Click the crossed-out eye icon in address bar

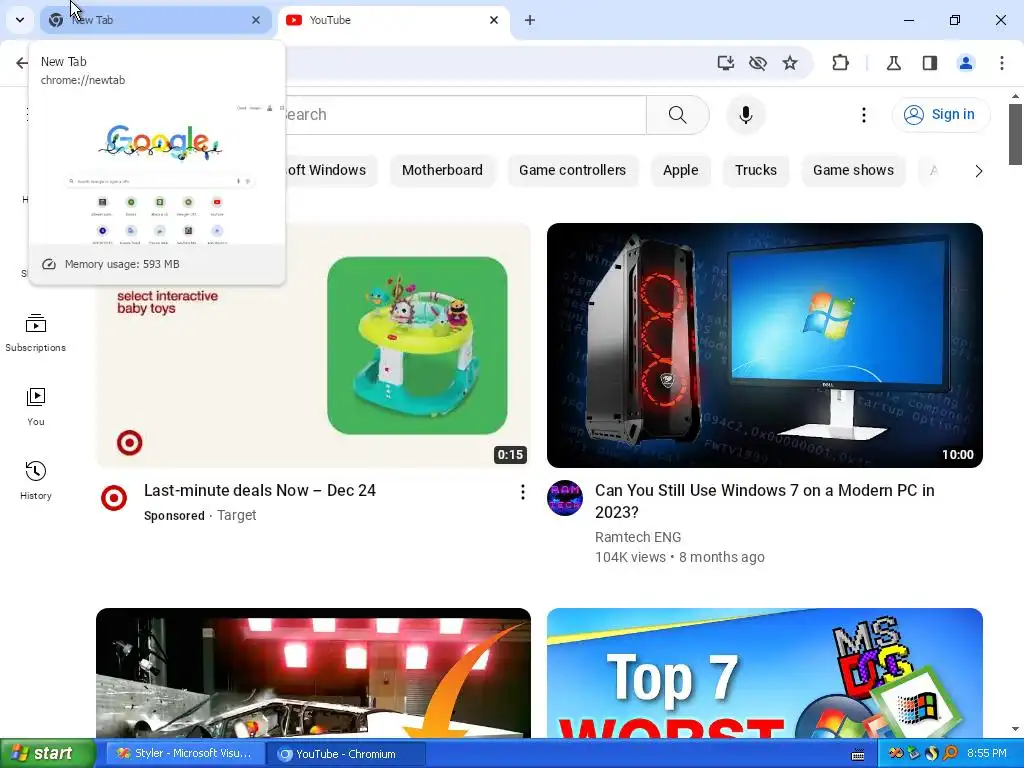(758, 63)
